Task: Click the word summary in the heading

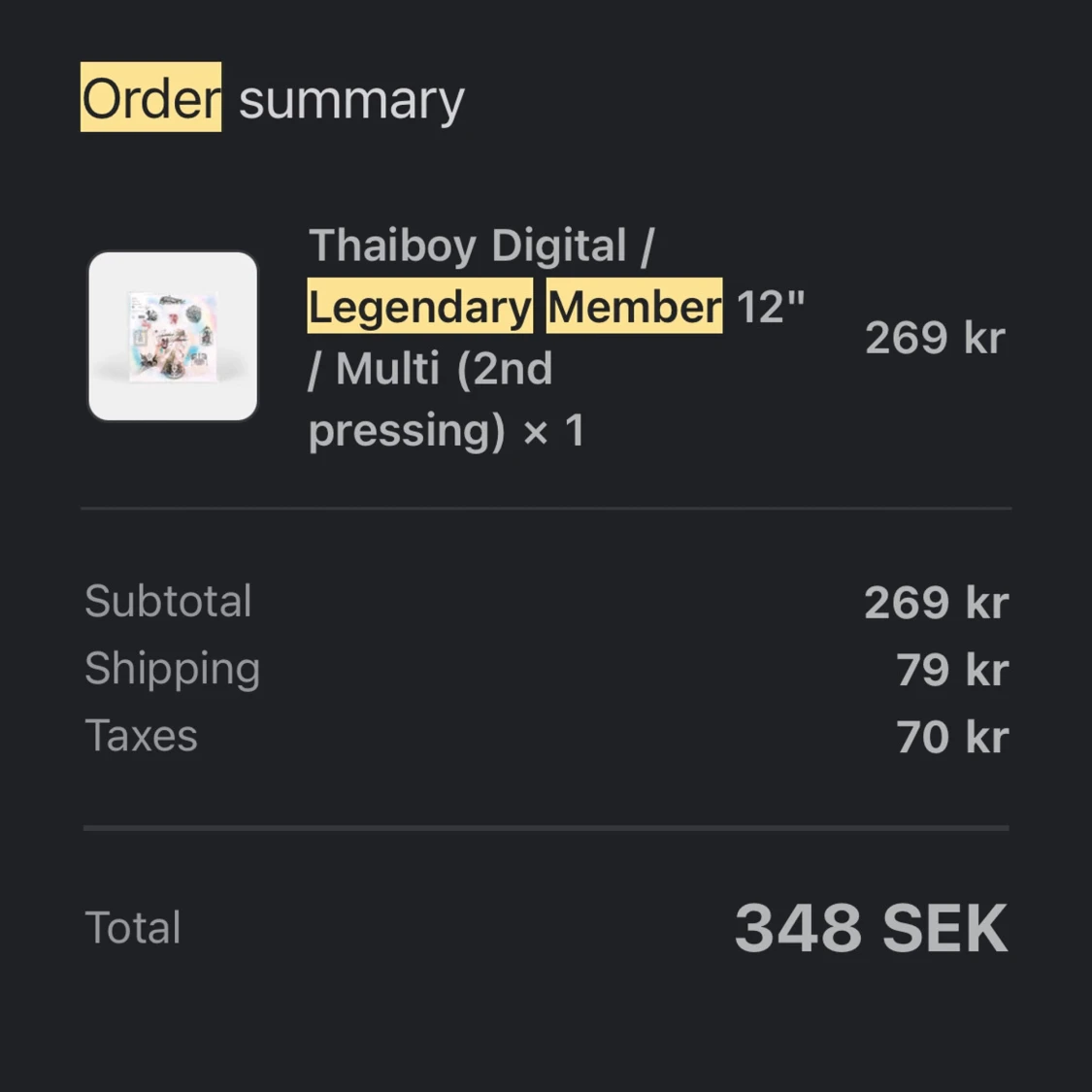Action: (x=351, y=101)
